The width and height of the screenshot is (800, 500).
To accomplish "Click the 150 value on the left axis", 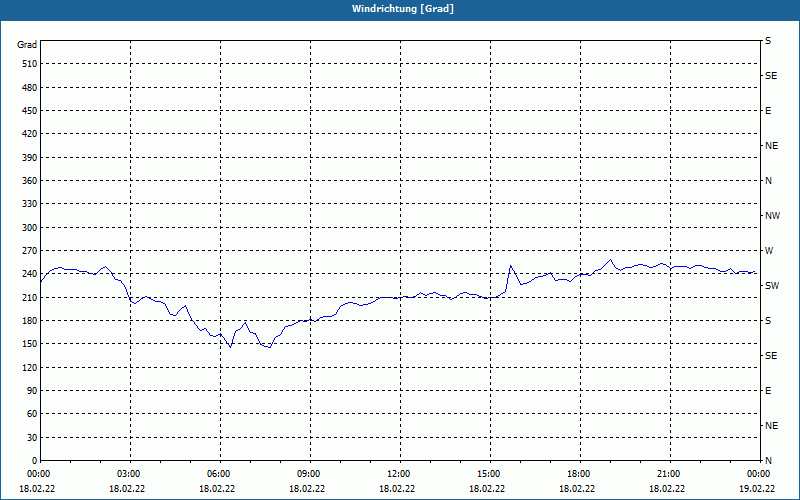I will pos(30,344).
